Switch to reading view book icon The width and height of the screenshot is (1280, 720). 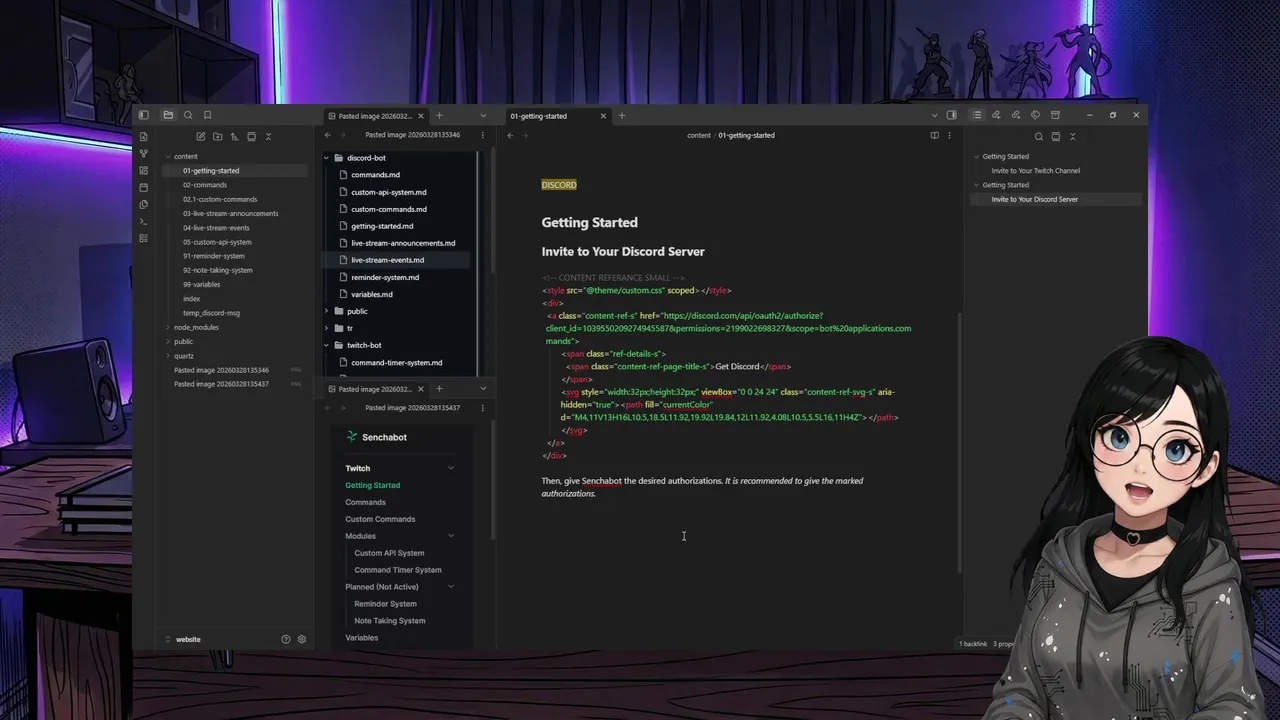tap(934, 135)
